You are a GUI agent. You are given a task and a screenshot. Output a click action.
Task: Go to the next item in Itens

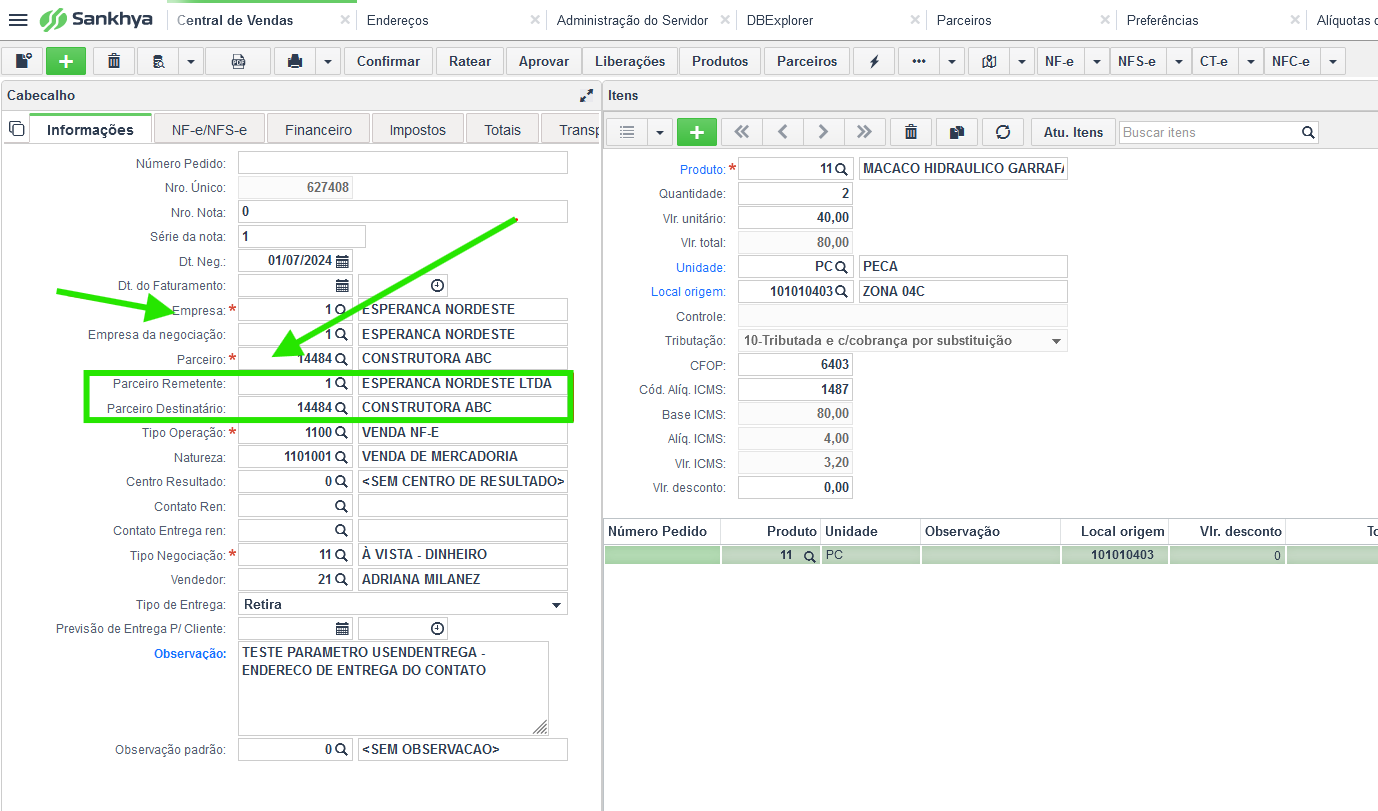823,132
